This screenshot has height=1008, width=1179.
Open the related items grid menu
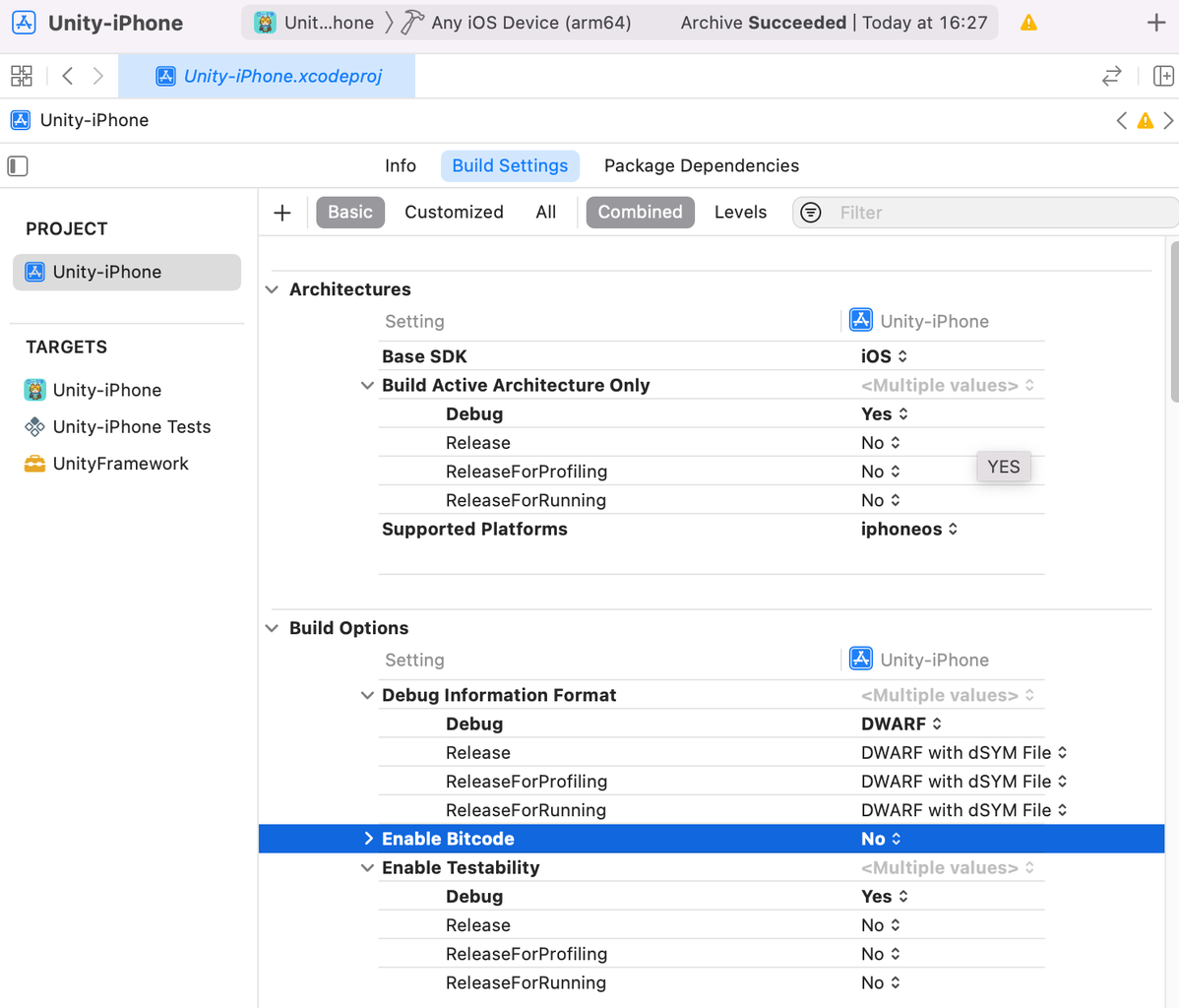tap(22, 76)
